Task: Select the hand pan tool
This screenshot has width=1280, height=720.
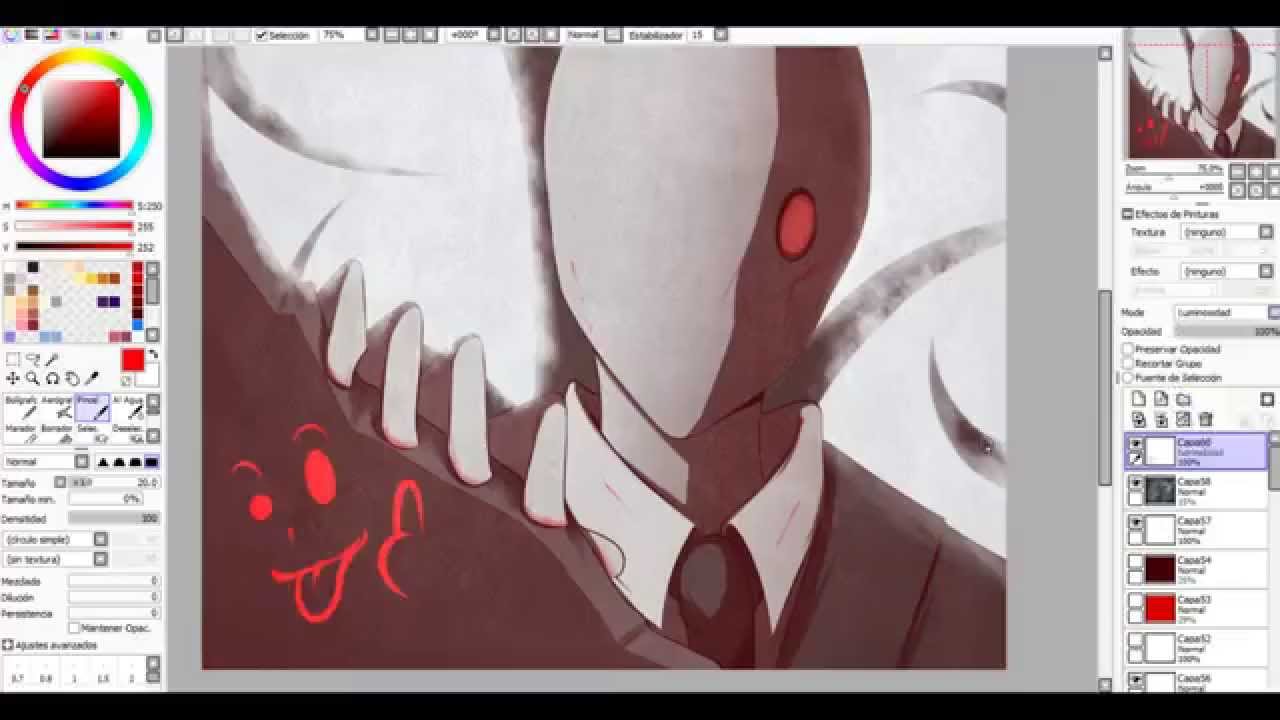Action: point(72,379)
